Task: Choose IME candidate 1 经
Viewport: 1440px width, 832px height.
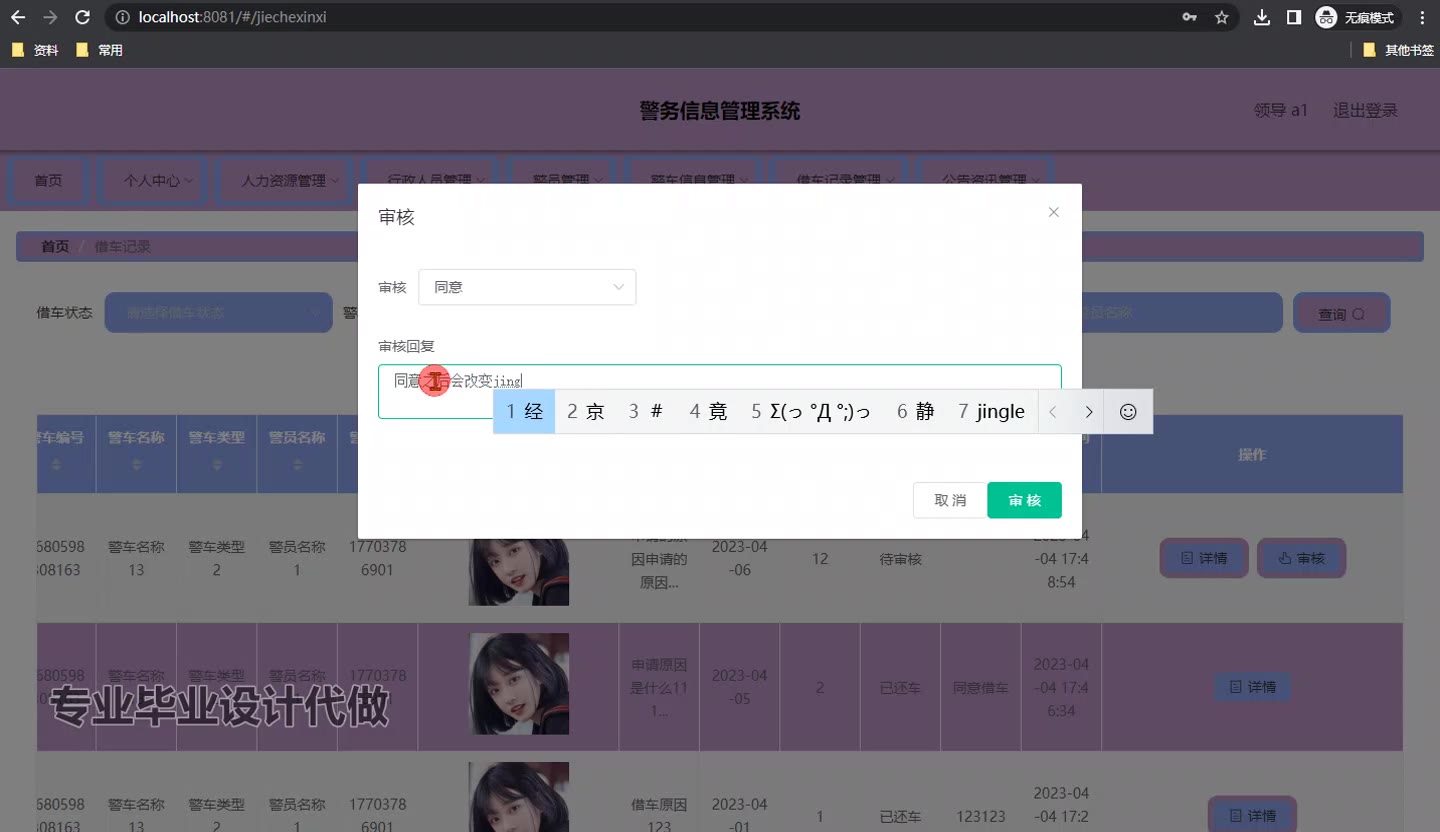Action: 524,411
